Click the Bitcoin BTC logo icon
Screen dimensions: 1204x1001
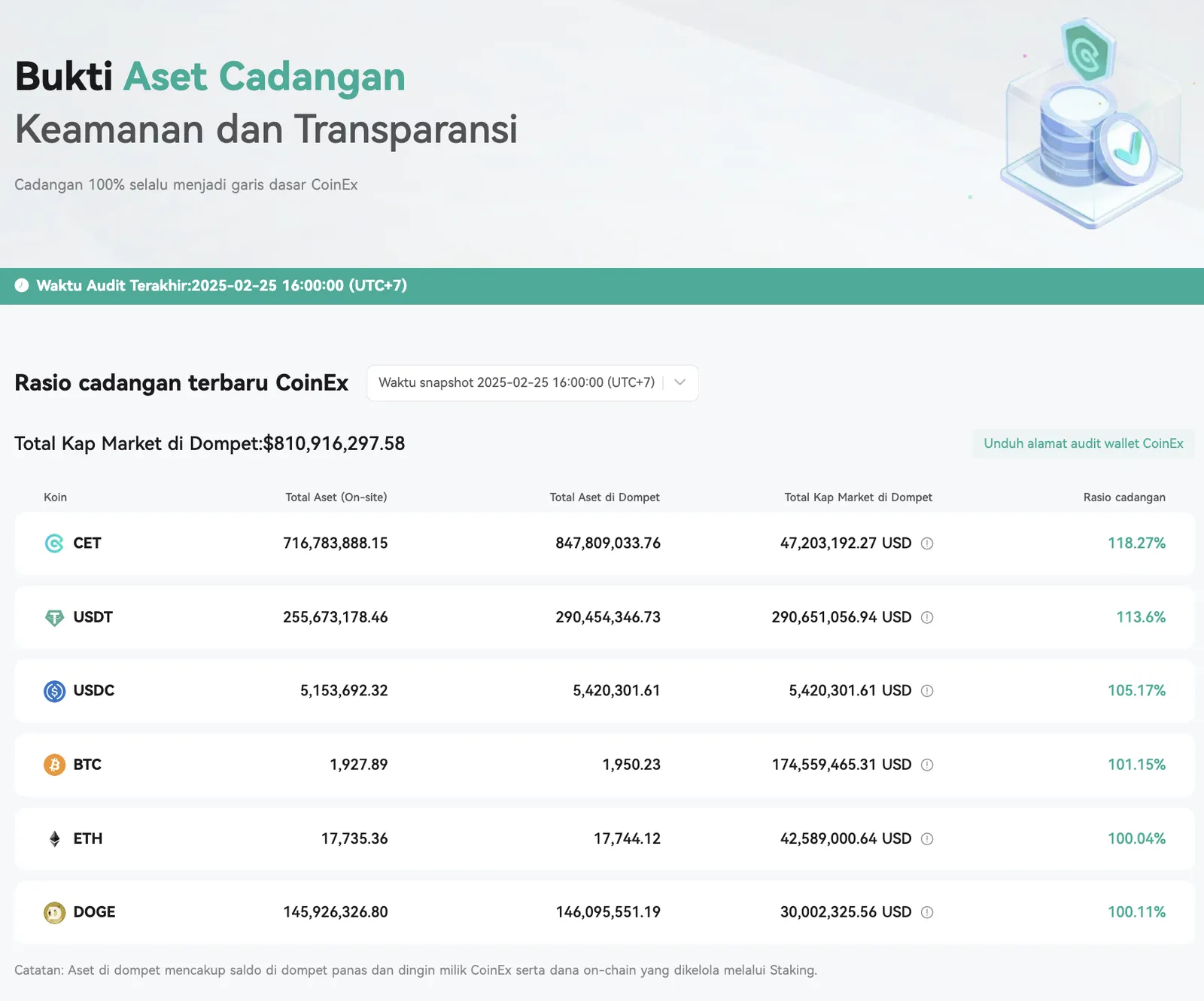click(54, 765)
